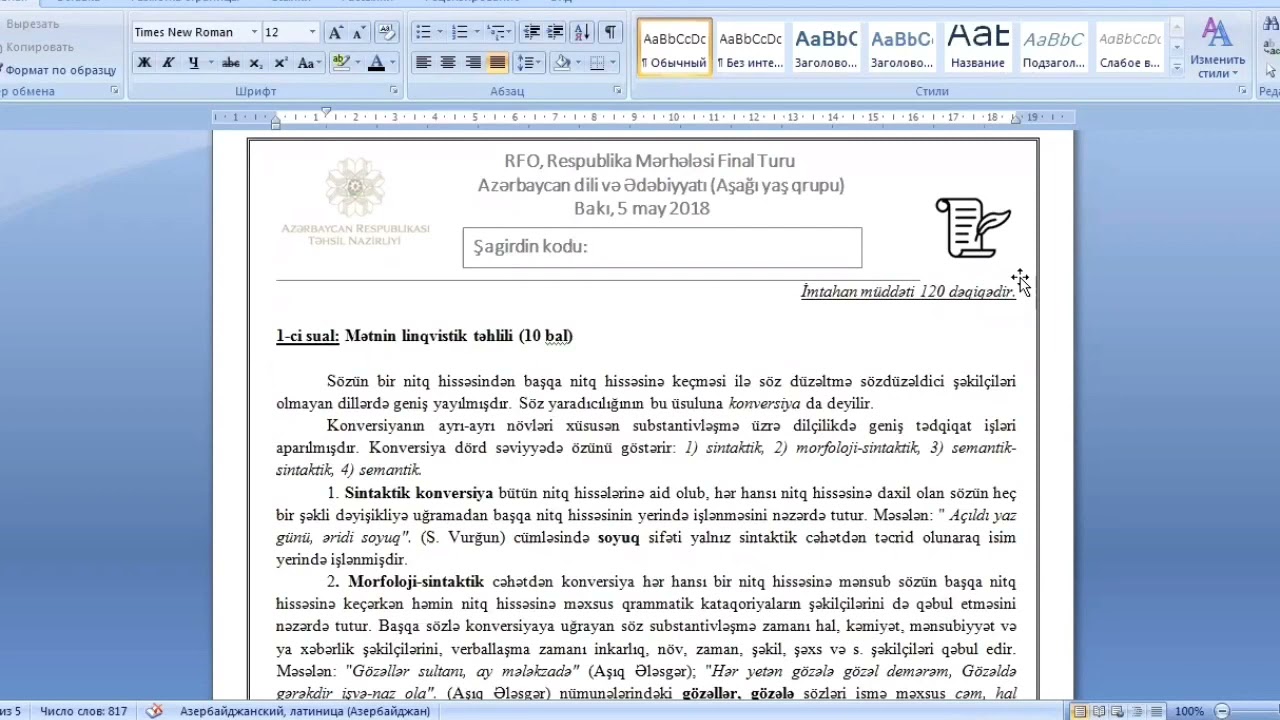
Task: Click Формат по образцу (Format Painter)
Action: (60, 70)
